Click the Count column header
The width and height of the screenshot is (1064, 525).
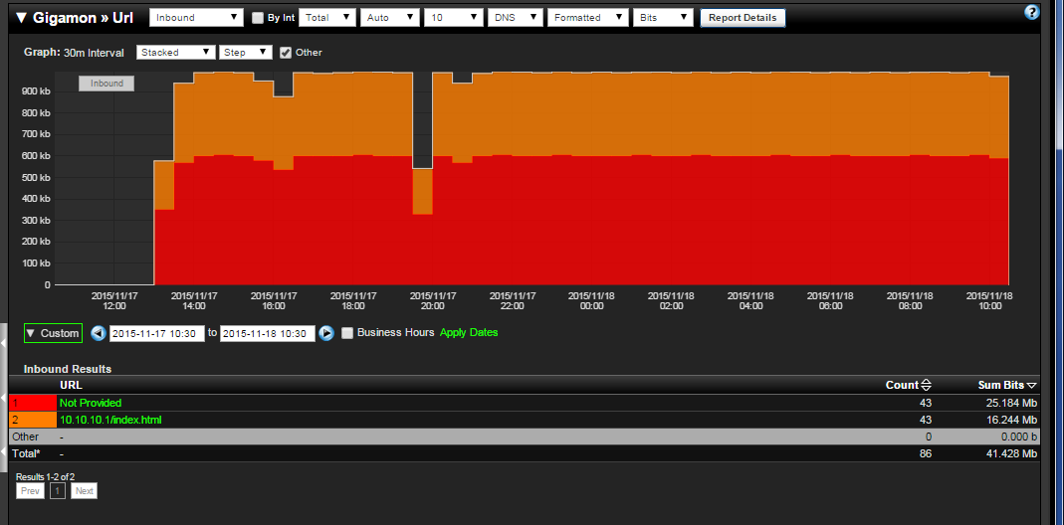pyautogui.click(x=902, y=385)
